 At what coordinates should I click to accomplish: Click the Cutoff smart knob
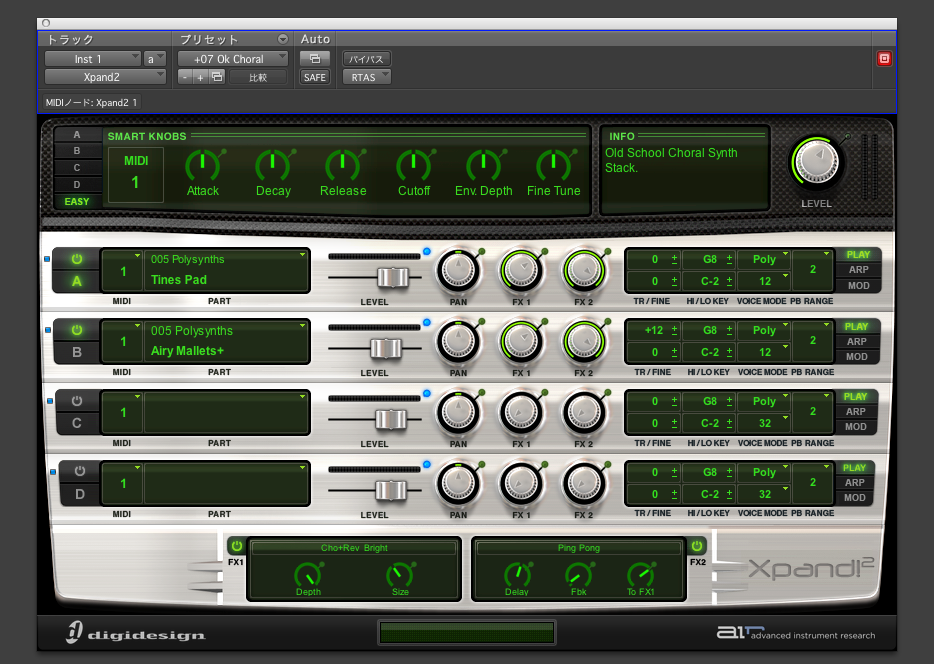[x=413, y=166]
